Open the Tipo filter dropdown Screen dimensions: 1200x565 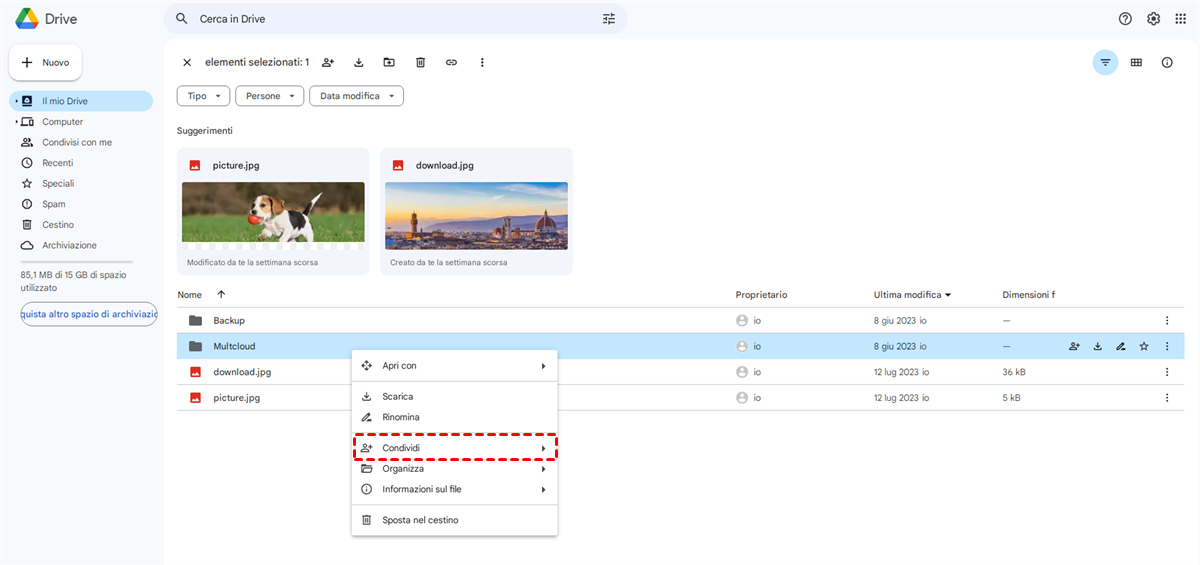[203, 96]
